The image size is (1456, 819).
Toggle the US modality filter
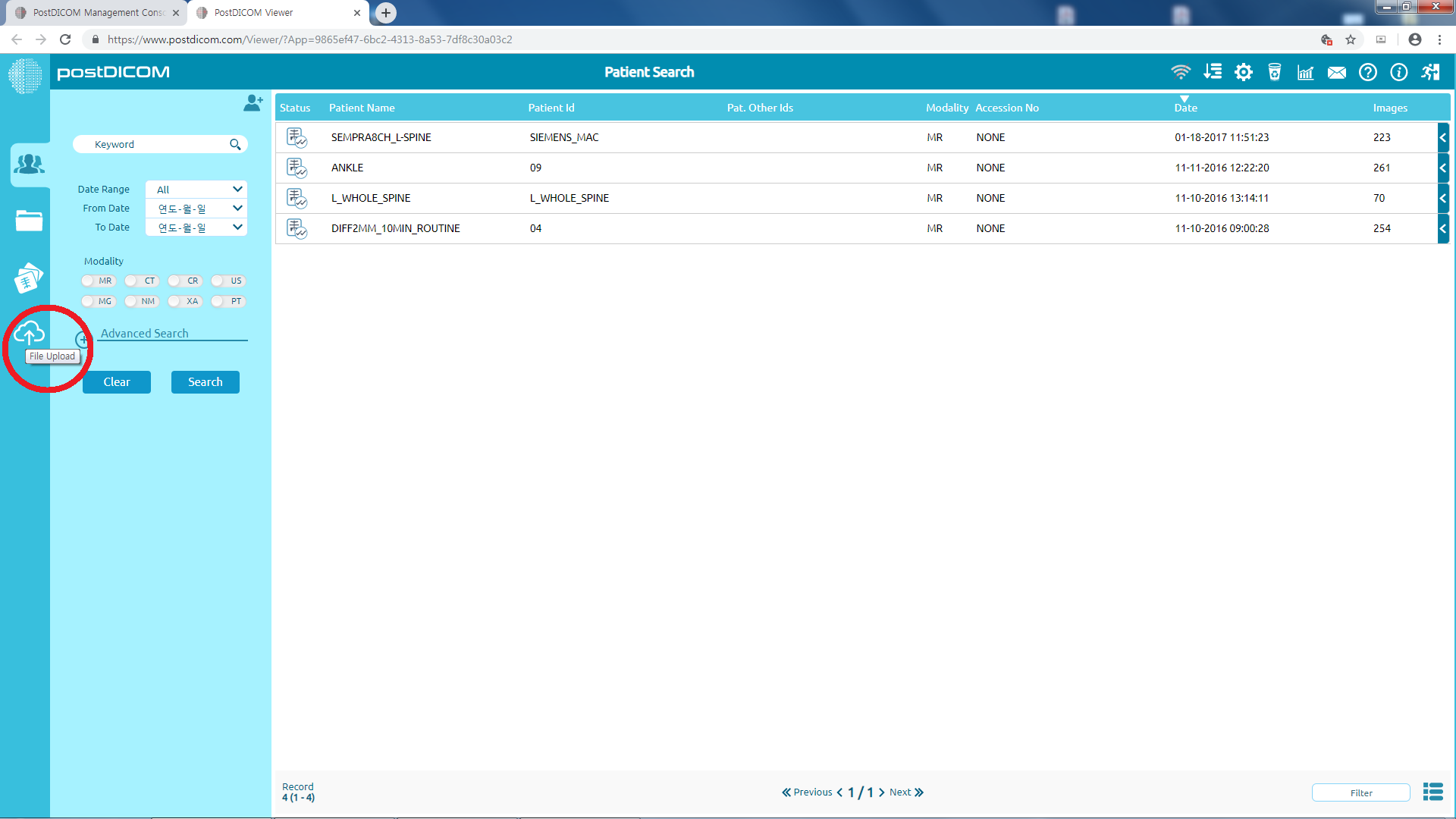click(x=227, y=281)
